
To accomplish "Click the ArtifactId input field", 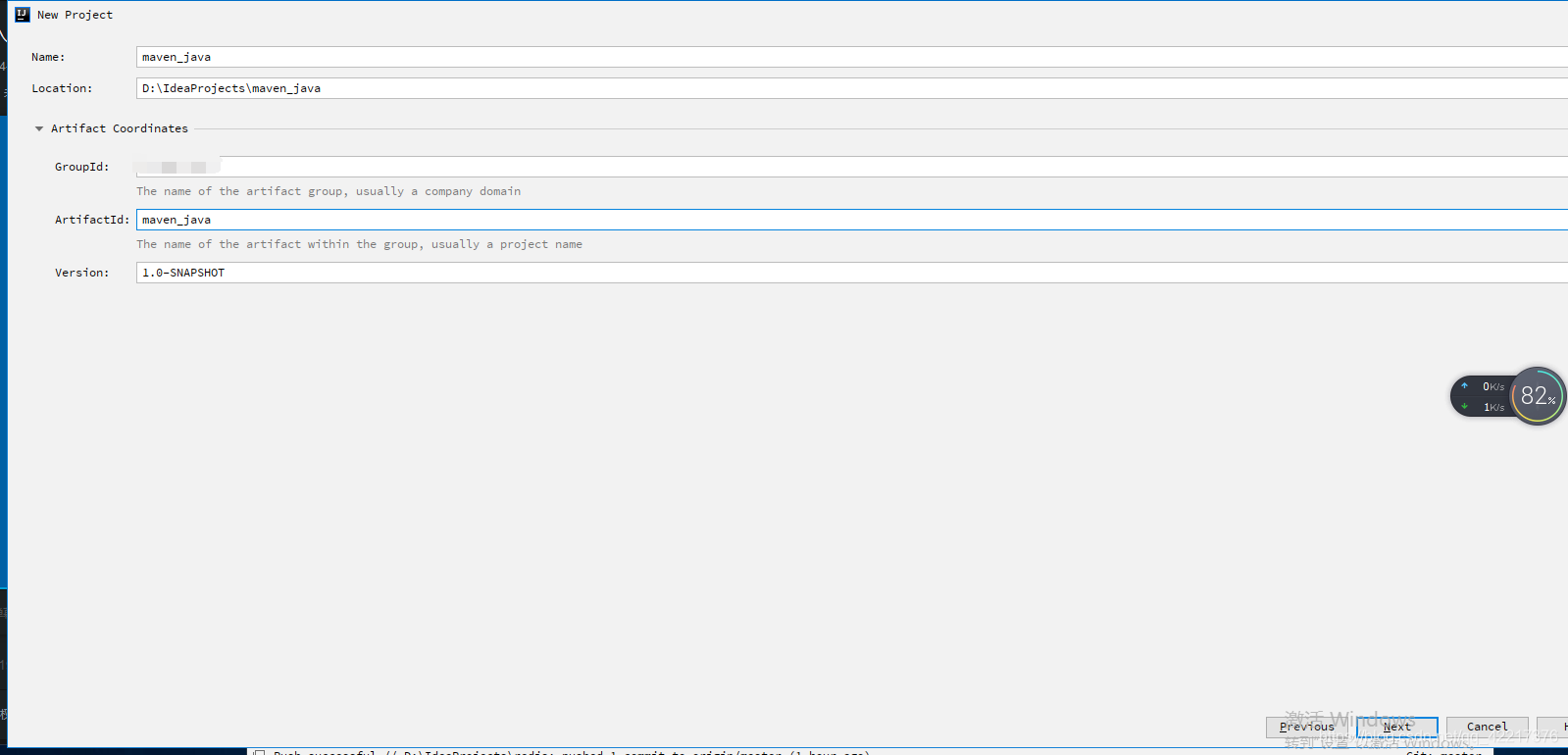I will tap(851, 220).
